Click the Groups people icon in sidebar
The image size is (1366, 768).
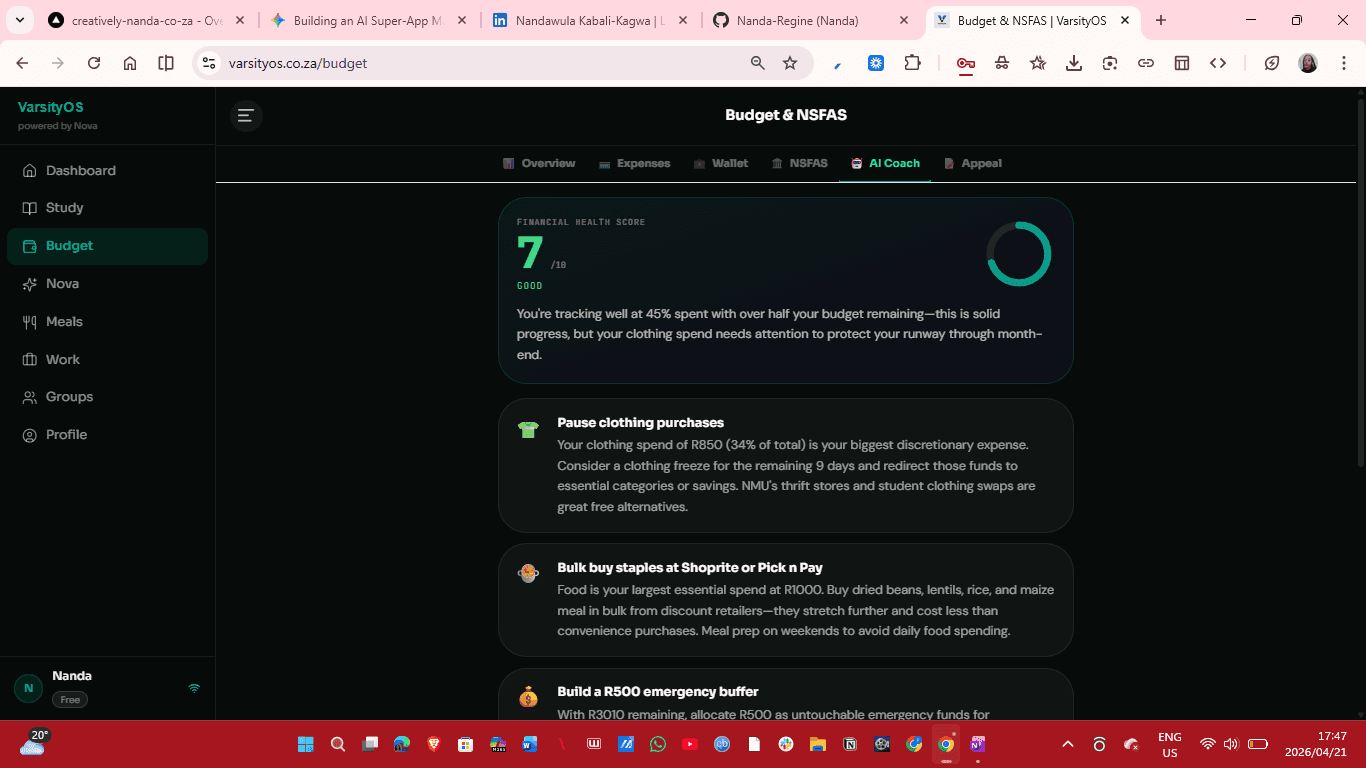point(30,397)
